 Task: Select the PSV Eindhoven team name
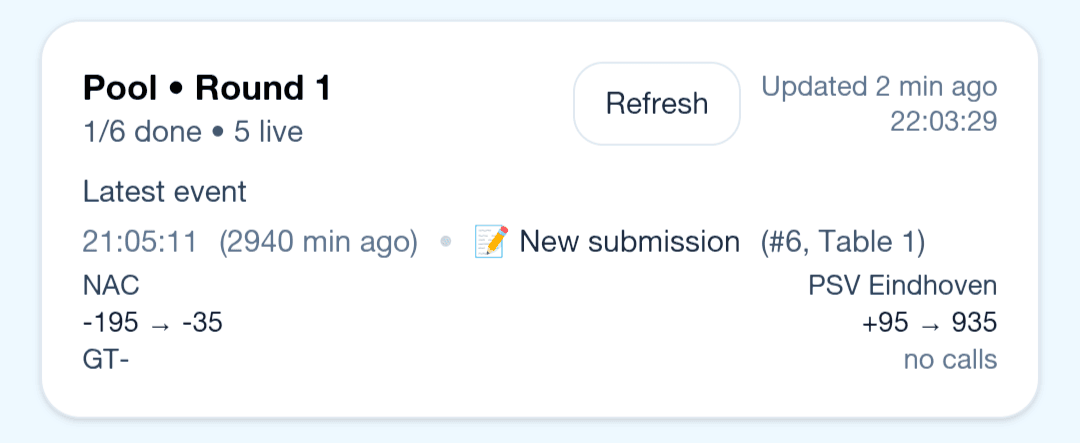[x=902, y=287]
